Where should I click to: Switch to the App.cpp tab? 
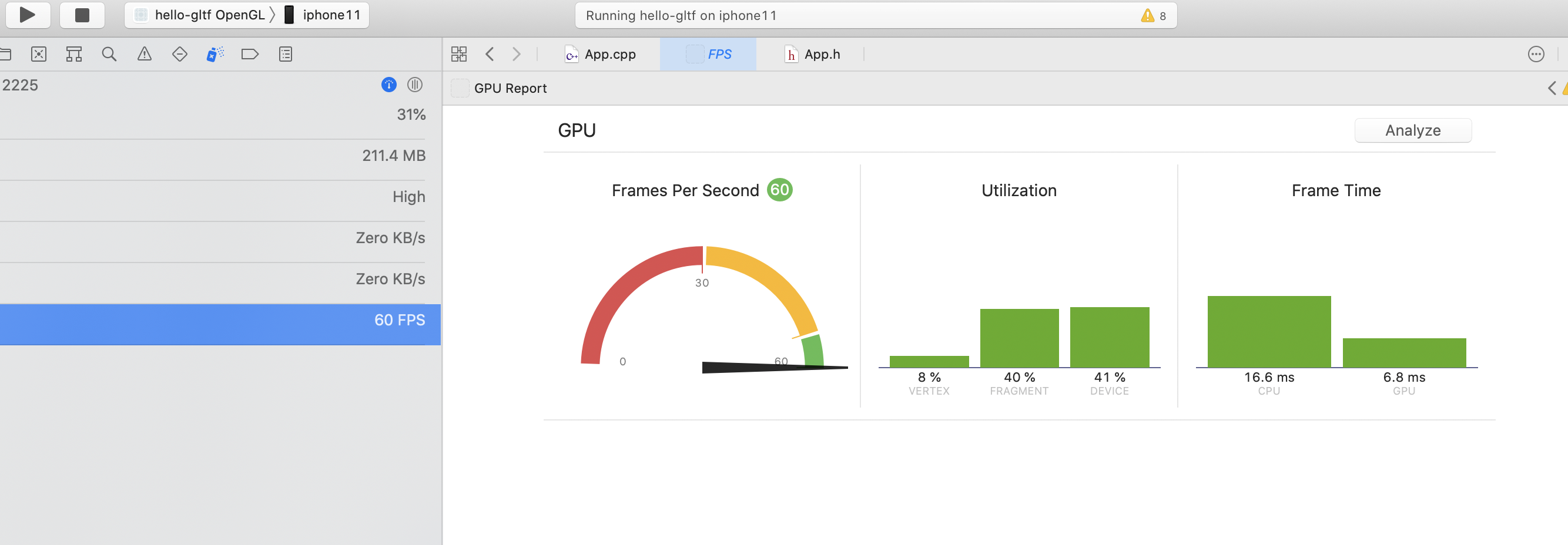600,54
